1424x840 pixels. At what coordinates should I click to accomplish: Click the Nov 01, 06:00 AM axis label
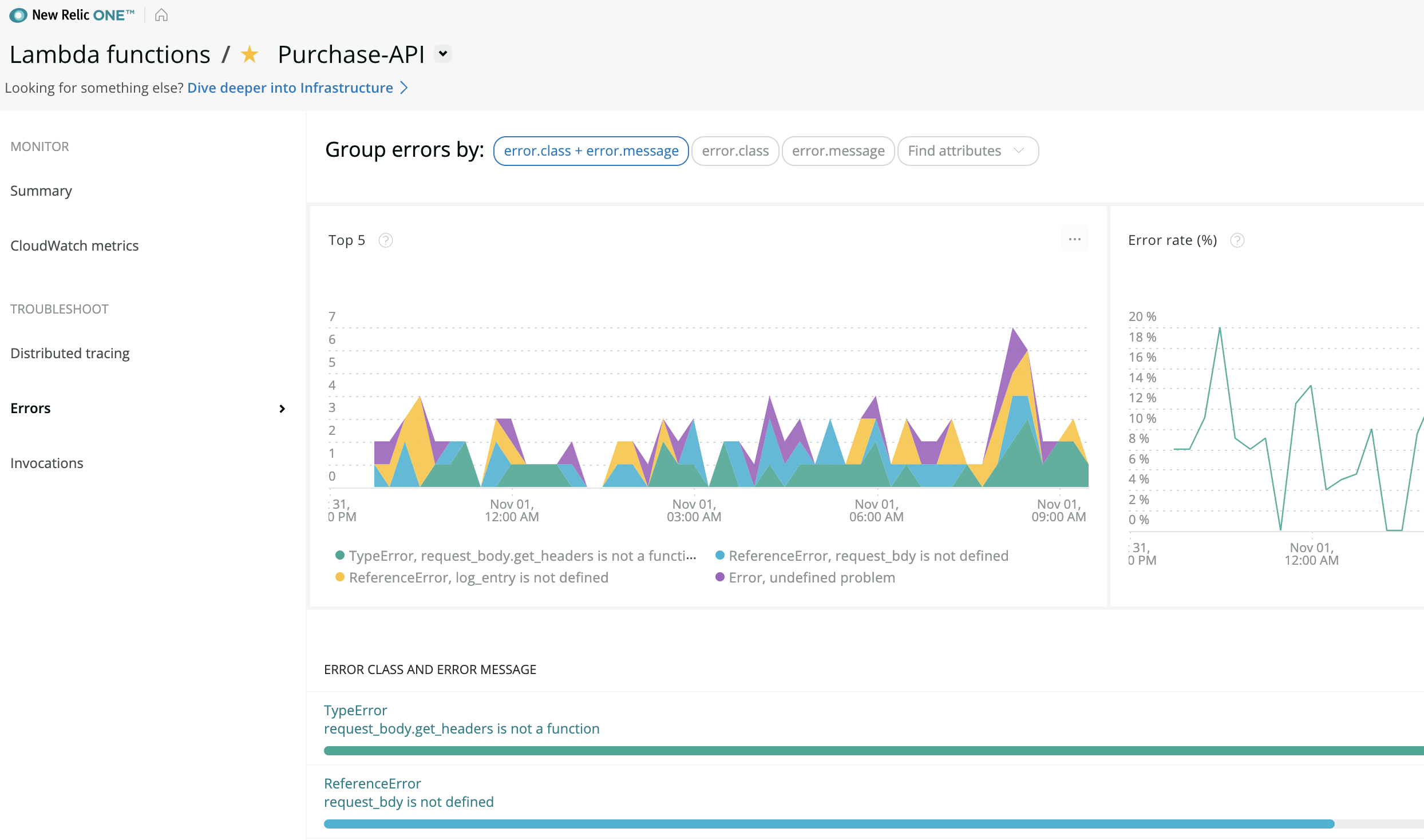tap(876, 510)
